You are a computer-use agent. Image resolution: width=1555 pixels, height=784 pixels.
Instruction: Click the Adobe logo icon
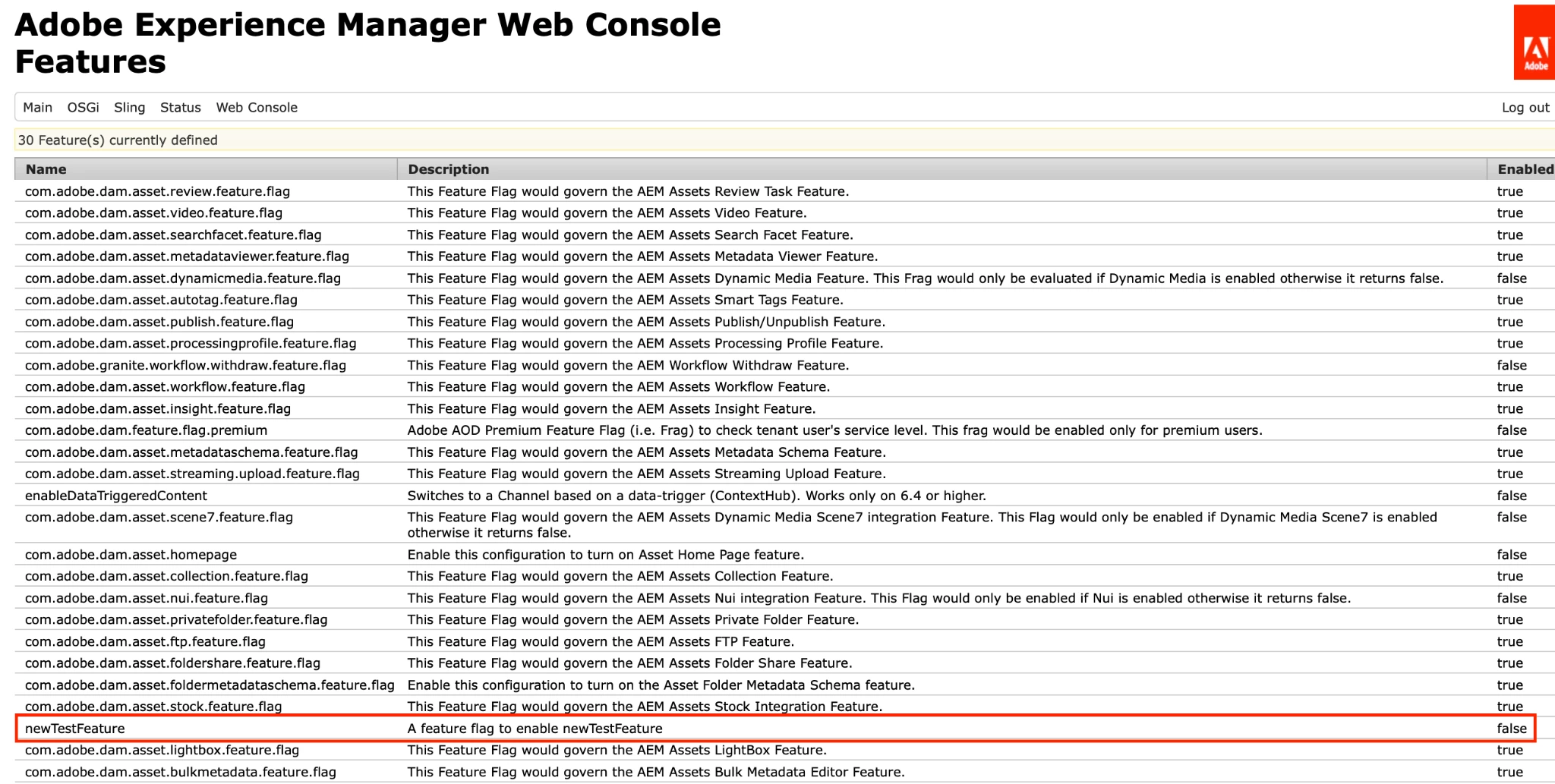click(x=1534, y=43)
